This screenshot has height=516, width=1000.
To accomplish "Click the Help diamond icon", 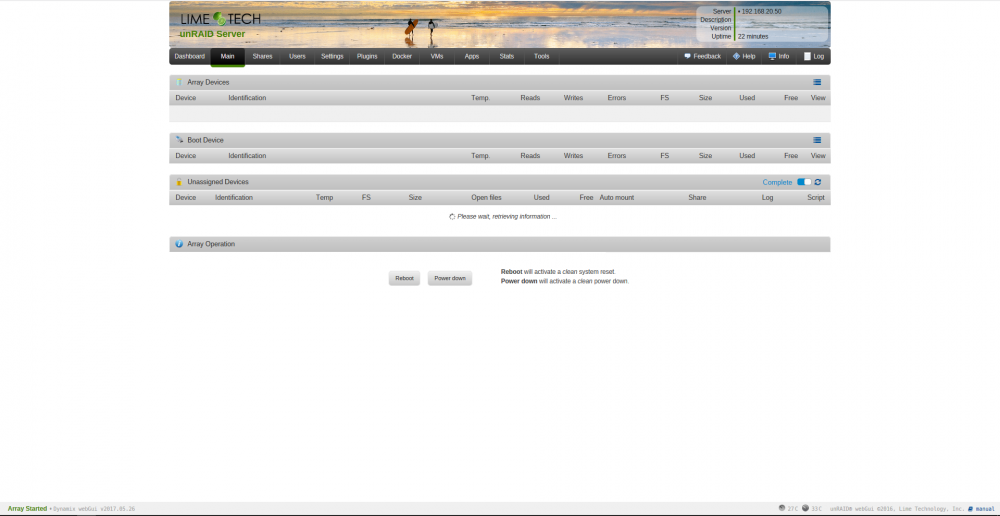I will coord(736,56).
